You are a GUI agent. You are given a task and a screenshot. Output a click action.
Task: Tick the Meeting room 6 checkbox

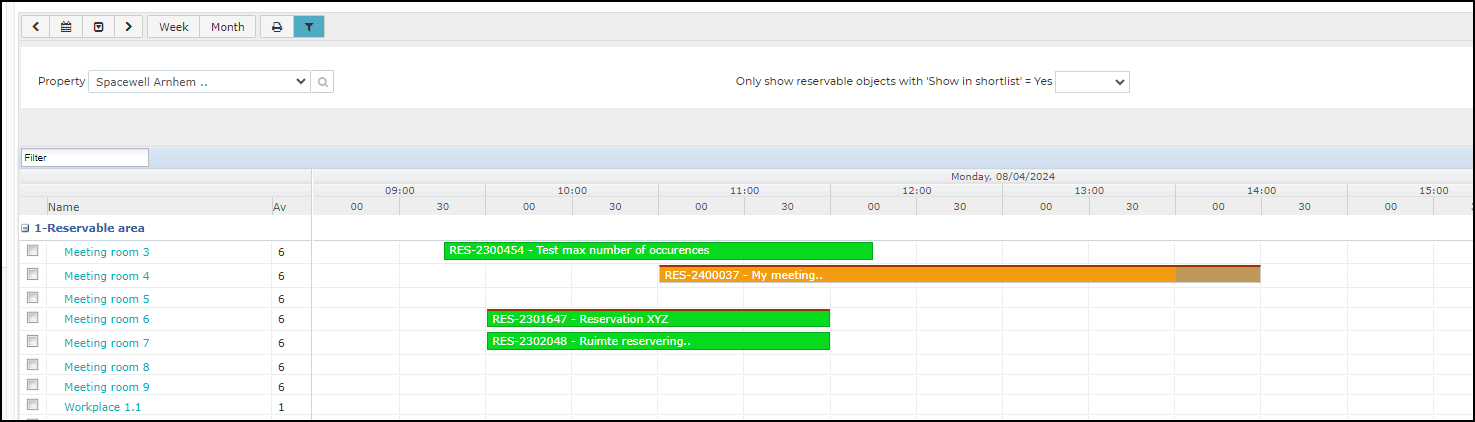coord(33,318)
